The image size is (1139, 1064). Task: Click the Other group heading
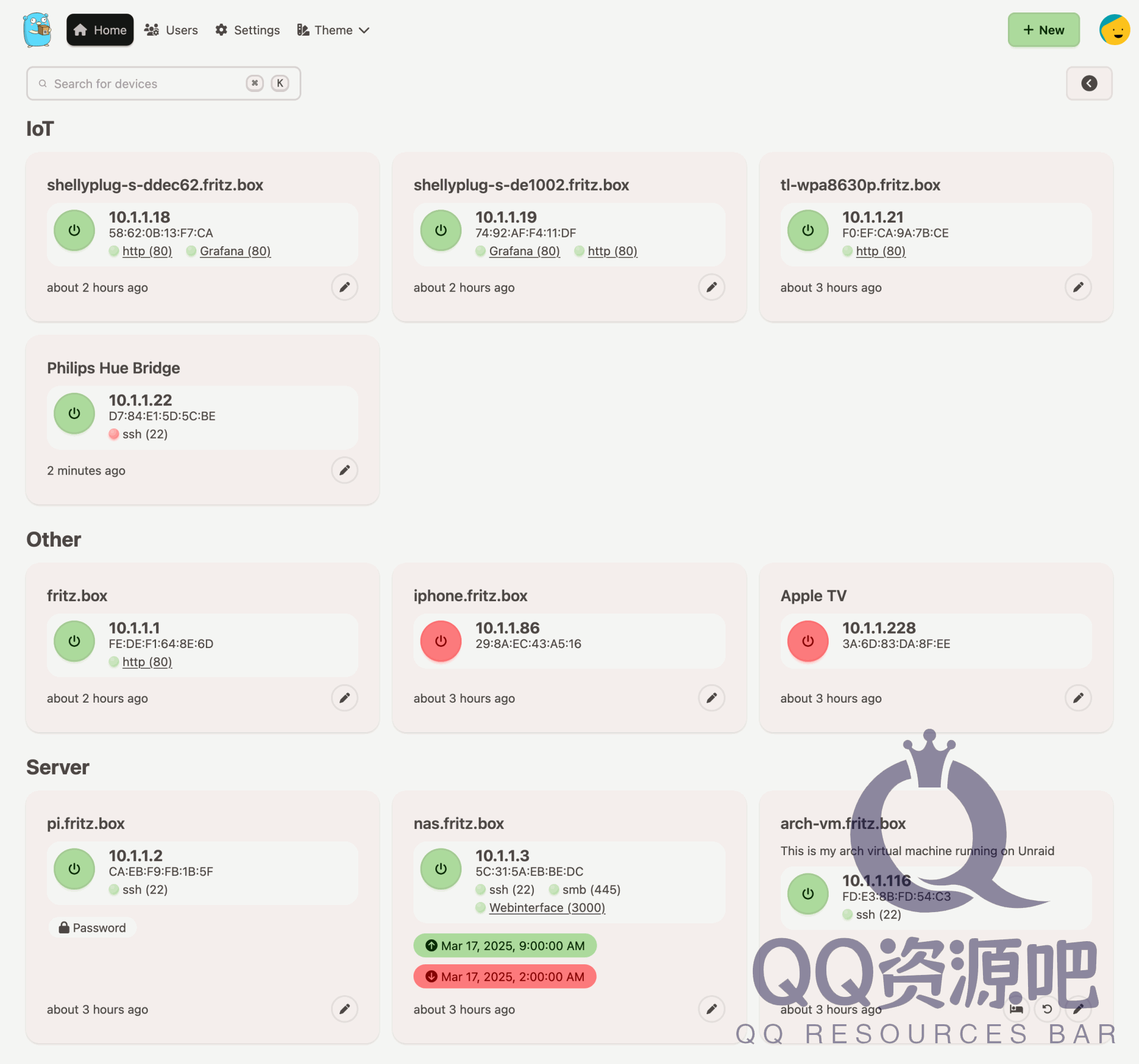53,539
